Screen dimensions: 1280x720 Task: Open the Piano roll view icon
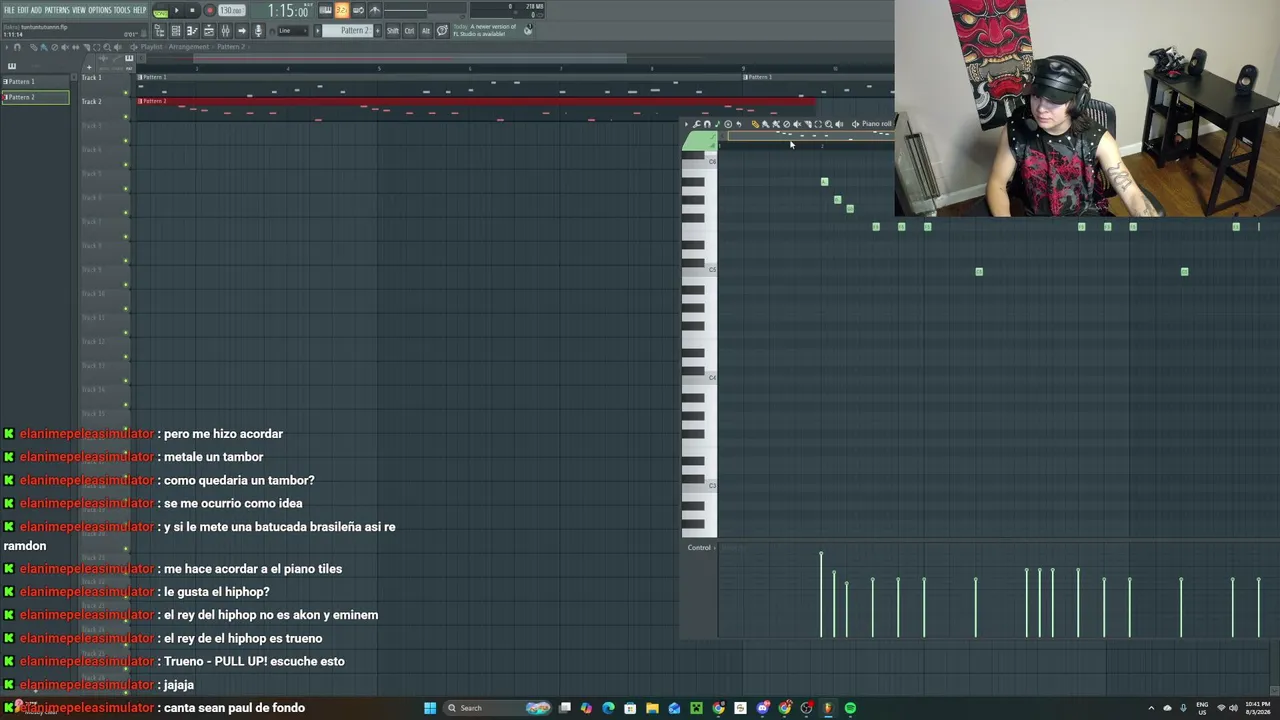click(x=192, y=31)
